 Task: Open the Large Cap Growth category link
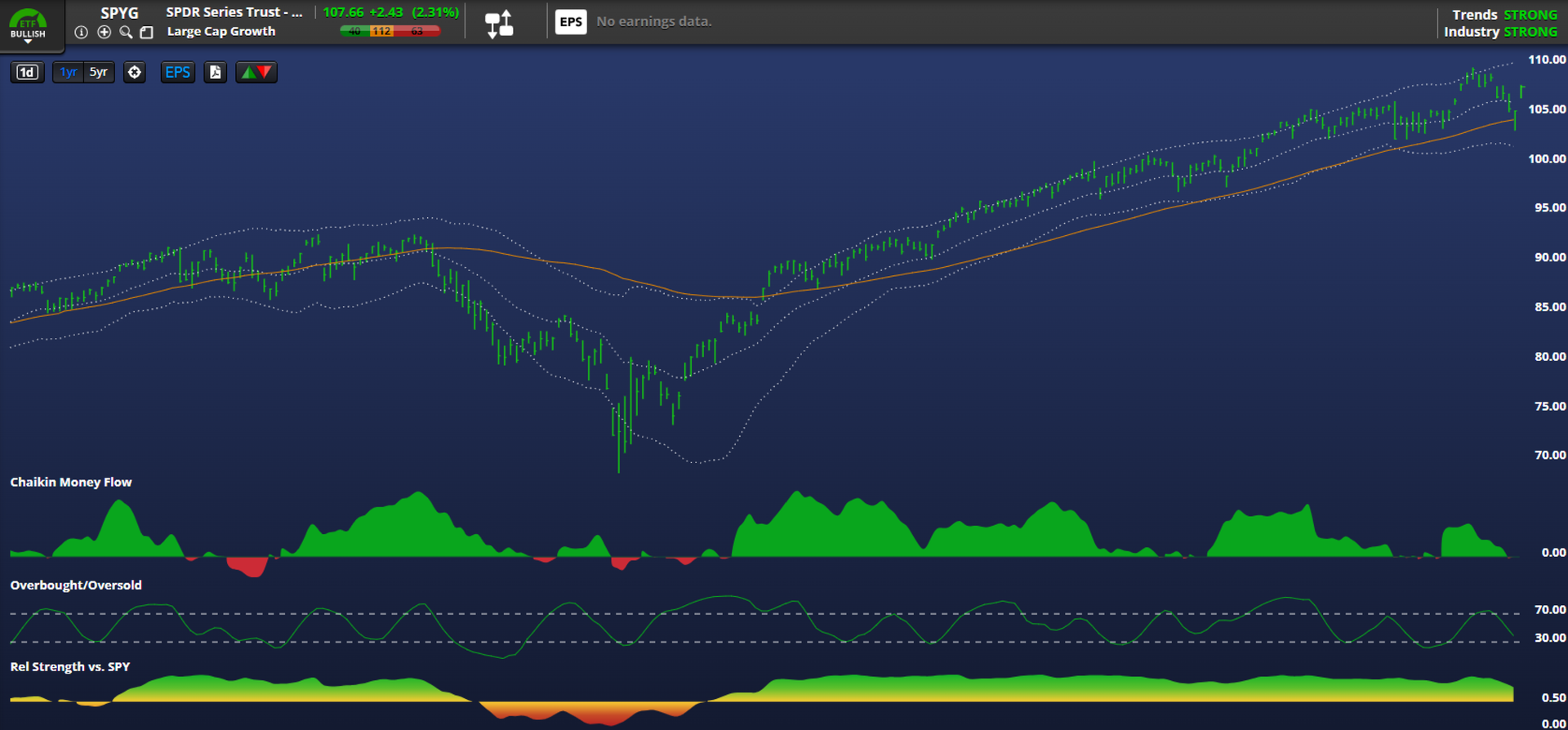coord(221,32)
